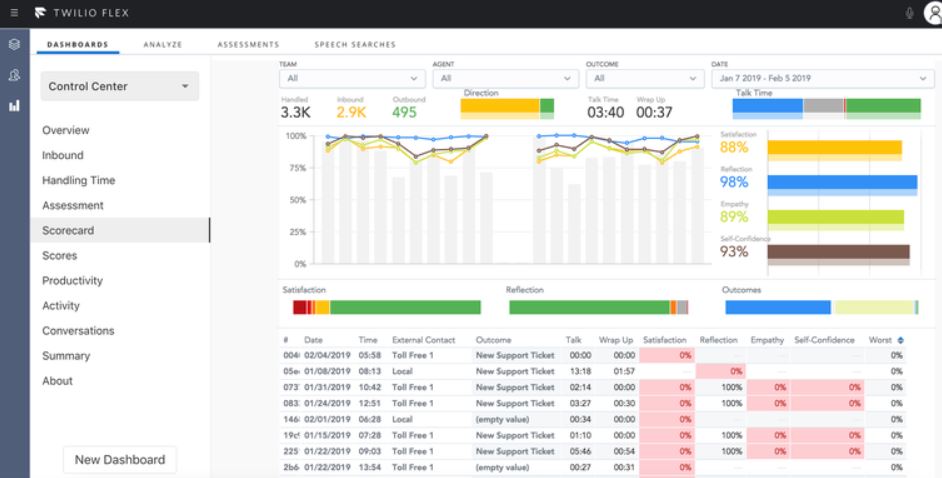The image size is (942, 478).
Task: Select the row dated 01/15/2019
Action: click(592, 435)
